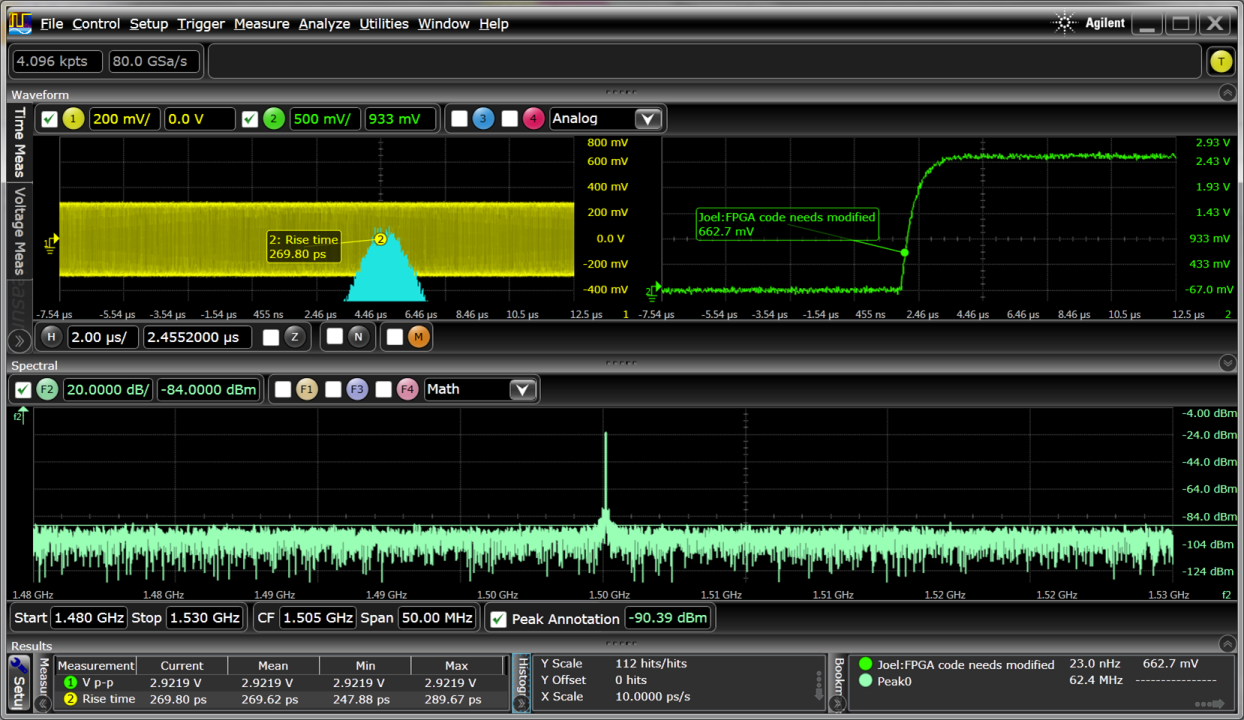Click the Span 50.00 MHz field
Image resolution: width=1244 pixels, height=720 pixels.
[x=437, y=618]
